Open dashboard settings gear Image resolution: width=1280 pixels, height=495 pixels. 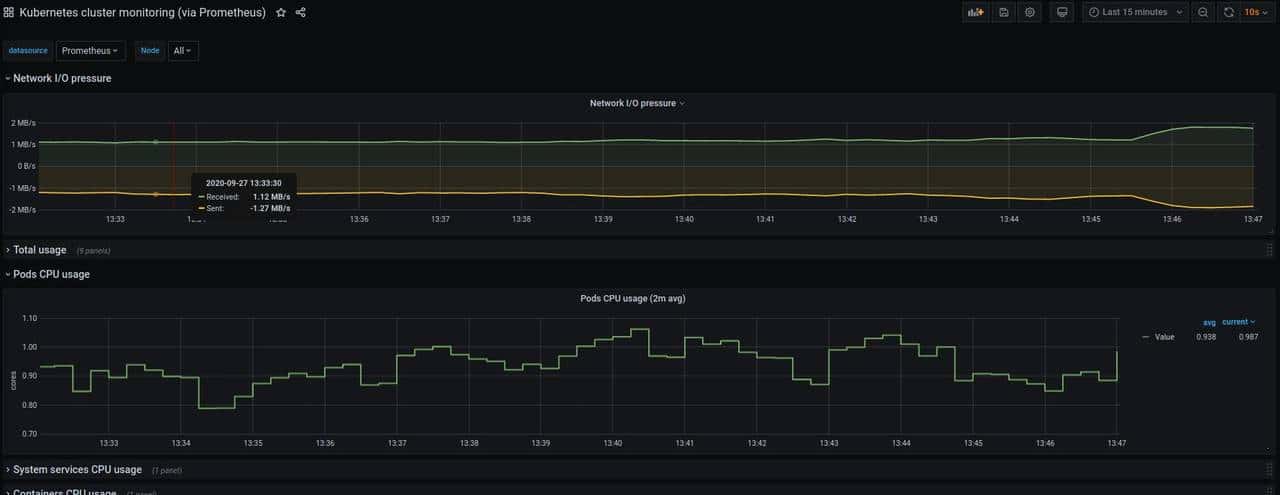pos(1030,12)
